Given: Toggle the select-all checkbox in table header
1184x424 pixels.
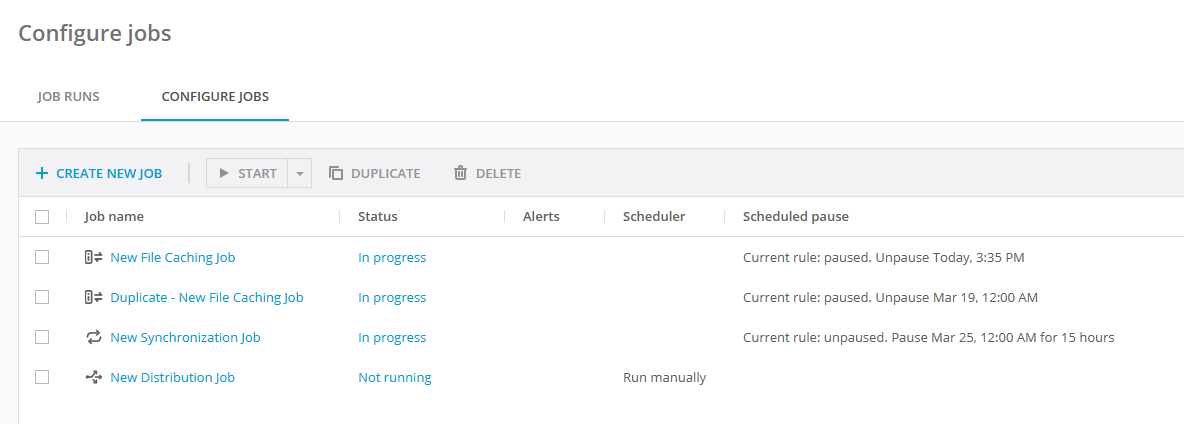Looking at the screenshot, I should (x=42, y=216).
